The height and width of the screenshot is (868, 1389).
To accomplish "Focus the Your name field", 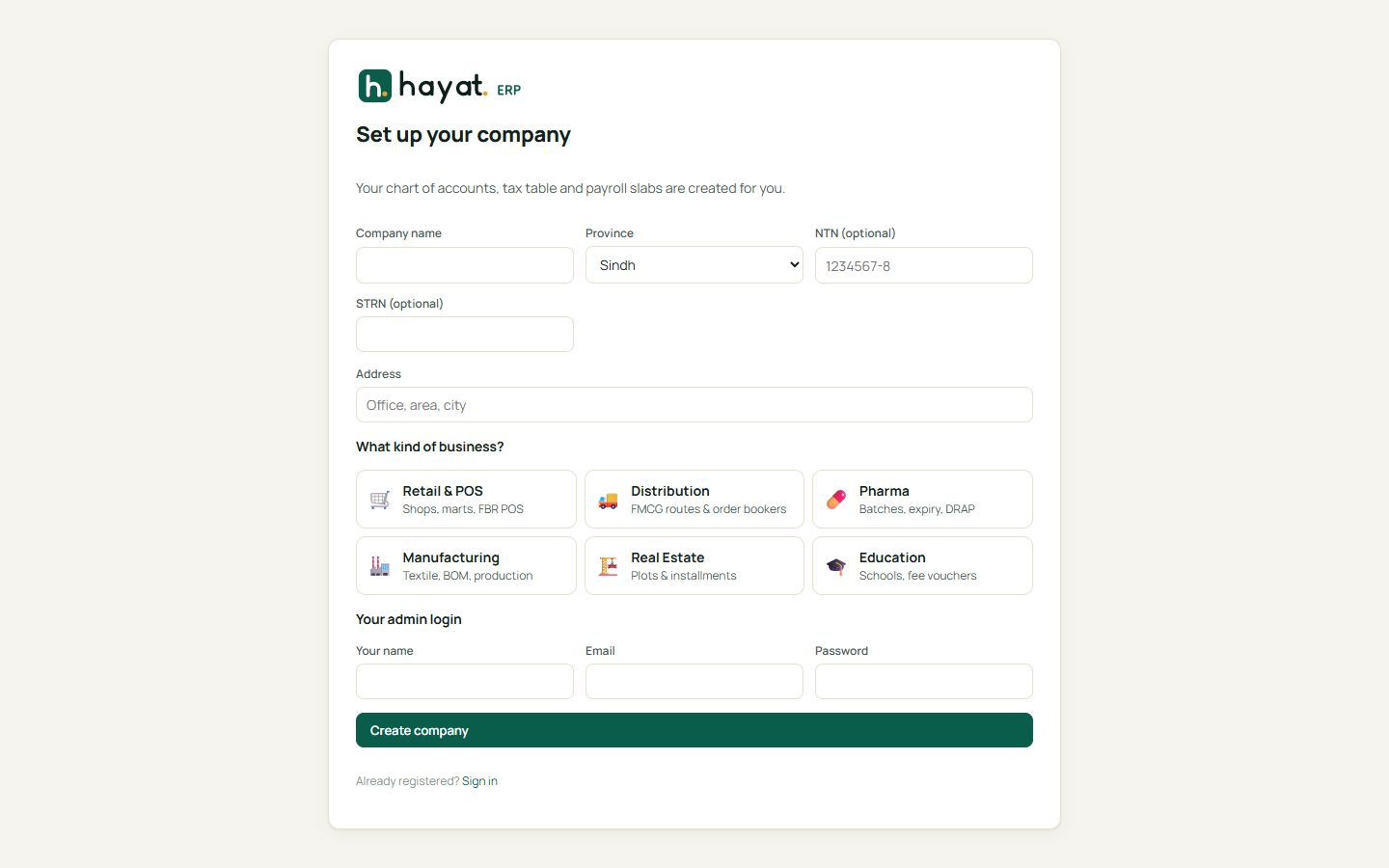I will pyautogui.click(x=465, y=682).
